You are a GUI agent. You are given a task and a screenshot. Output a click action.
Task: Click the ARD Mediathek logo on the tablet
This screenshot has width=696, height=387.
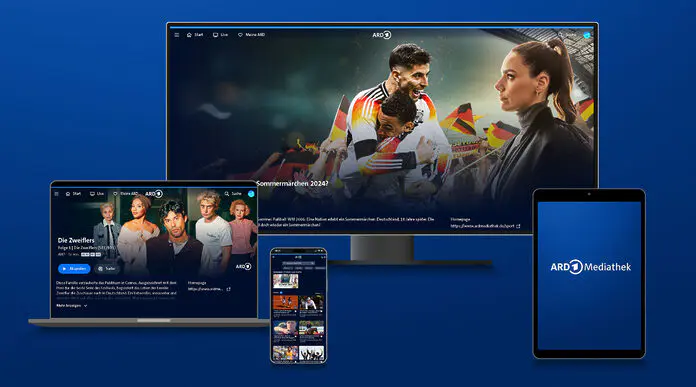(x=590, y=267)
